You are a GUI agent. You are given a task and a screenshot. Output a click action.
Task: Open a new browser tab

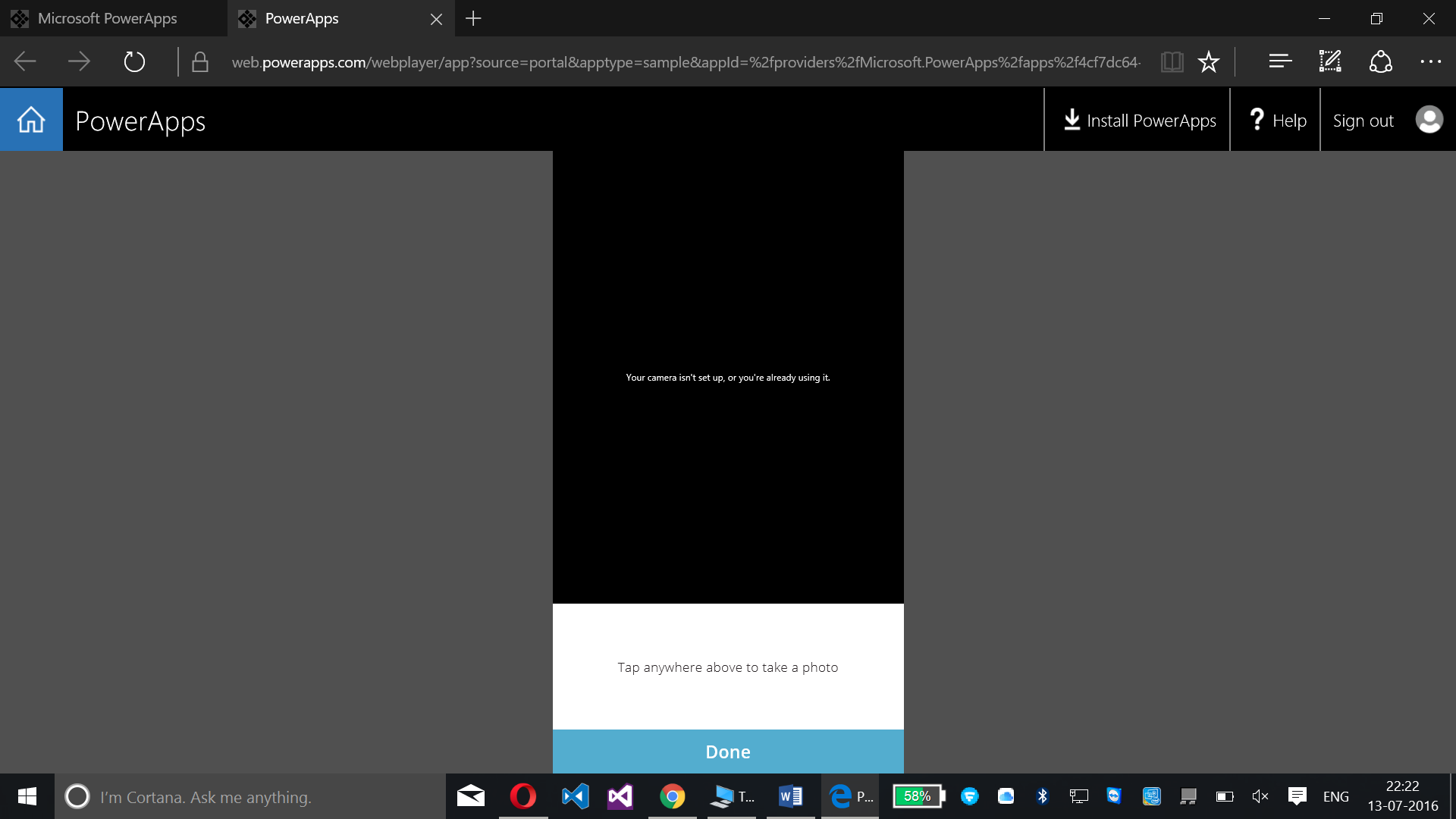[473, 18]
